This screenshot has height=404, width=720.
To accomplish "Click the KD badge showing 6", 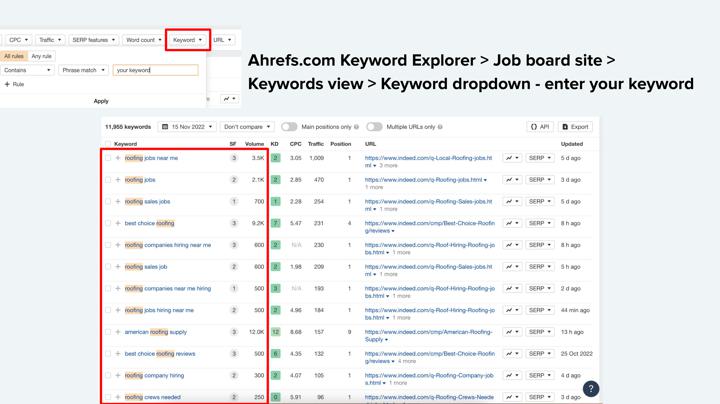I will coord(276,354).
